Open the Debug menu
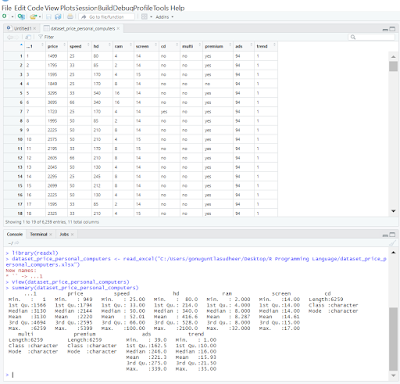The width and height of the screenshot is (400, 384). (123, 8)
